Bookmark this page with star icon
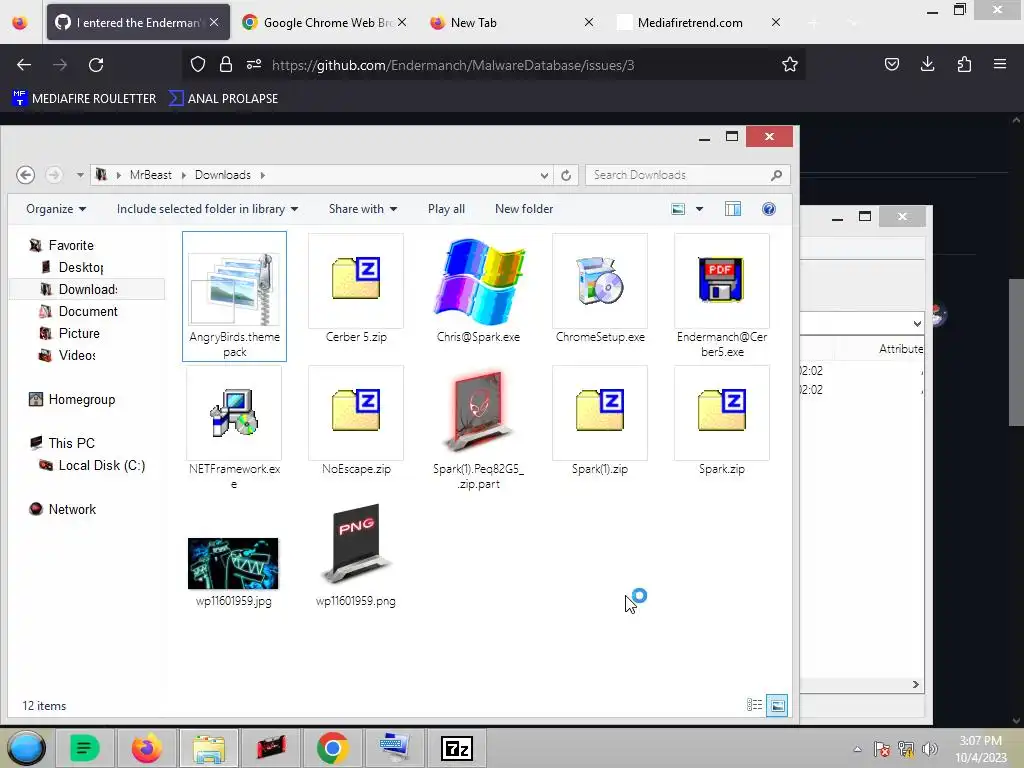Screen dimensions: 1024x768 tap(790, 65)
